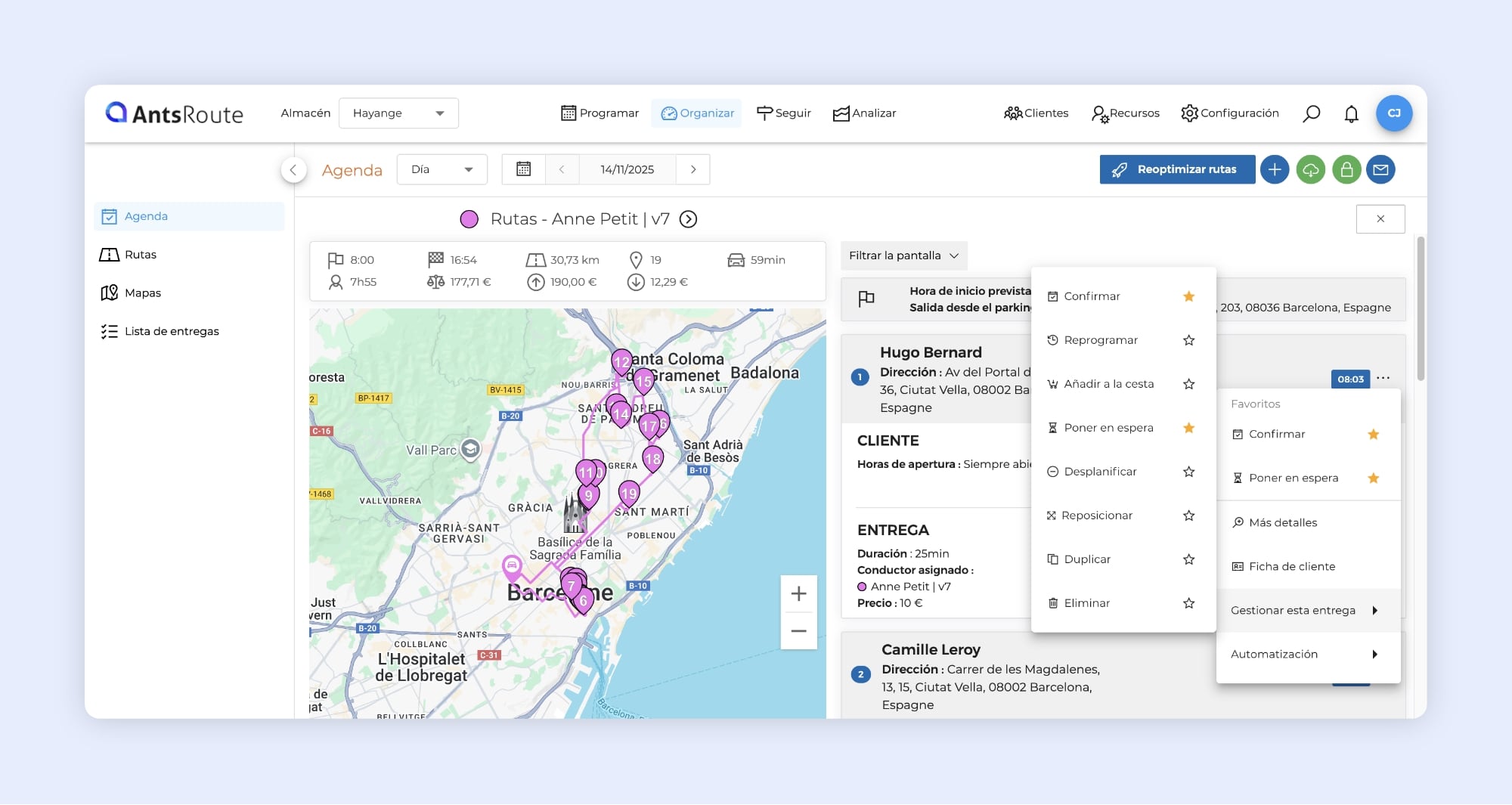Image resolution: width=1512 pixels, height=805 pixels.
Task: Zoom in on the map
Action: coord(798,594)
